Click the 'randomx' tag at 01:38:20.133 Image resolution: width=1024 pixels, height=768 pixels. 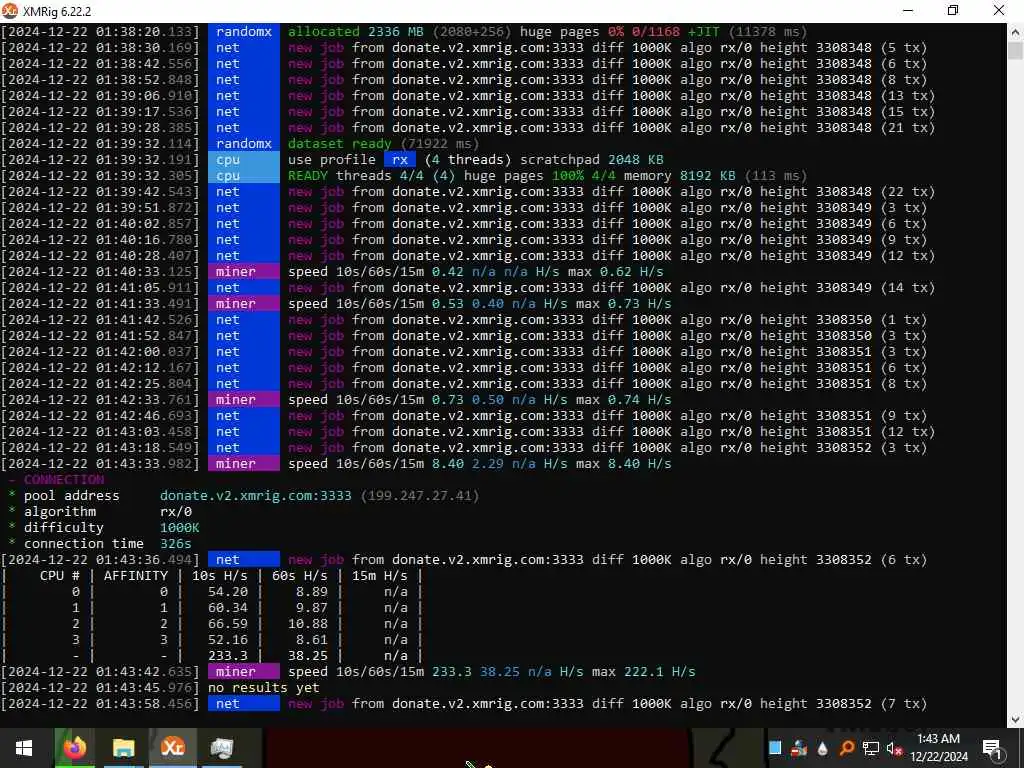pyautogui.click(x=244, y=31)
